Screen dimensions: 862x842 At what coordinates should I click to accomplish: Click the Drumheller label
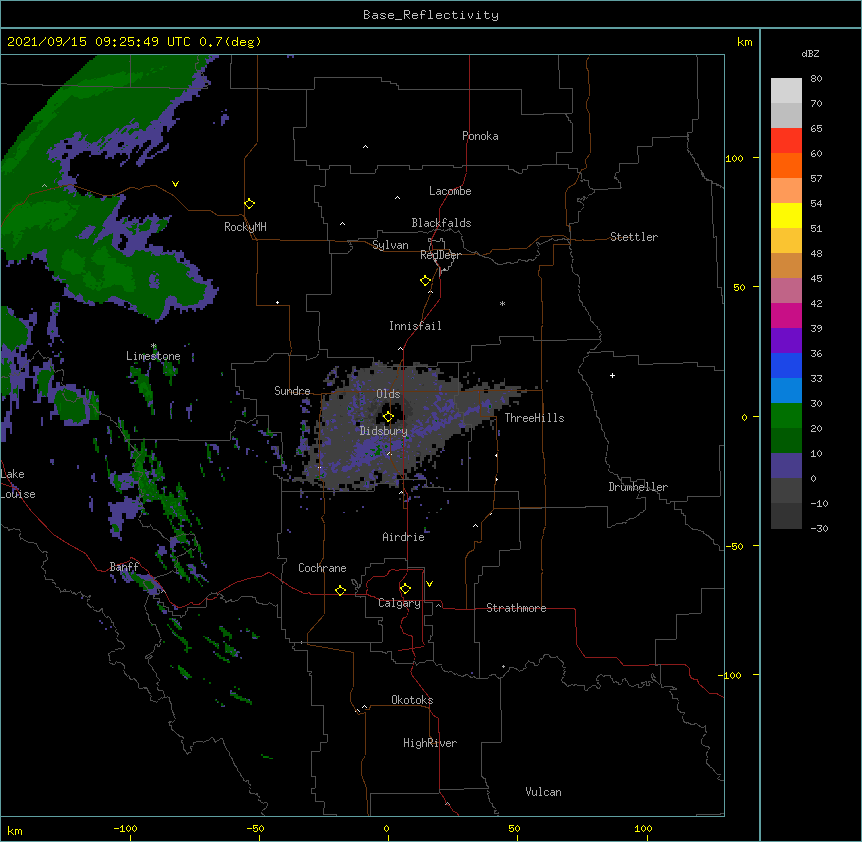638,487
